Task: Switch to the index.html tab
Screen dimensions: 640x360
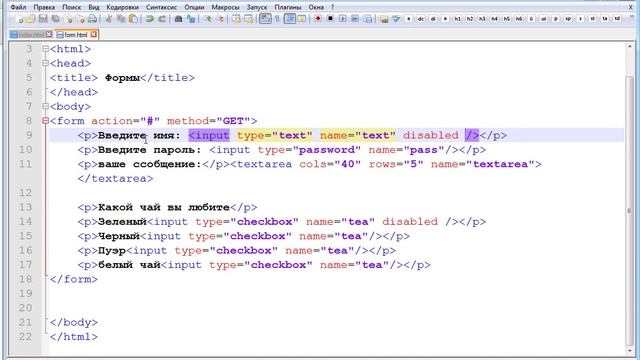Action: tap(31, 35)
